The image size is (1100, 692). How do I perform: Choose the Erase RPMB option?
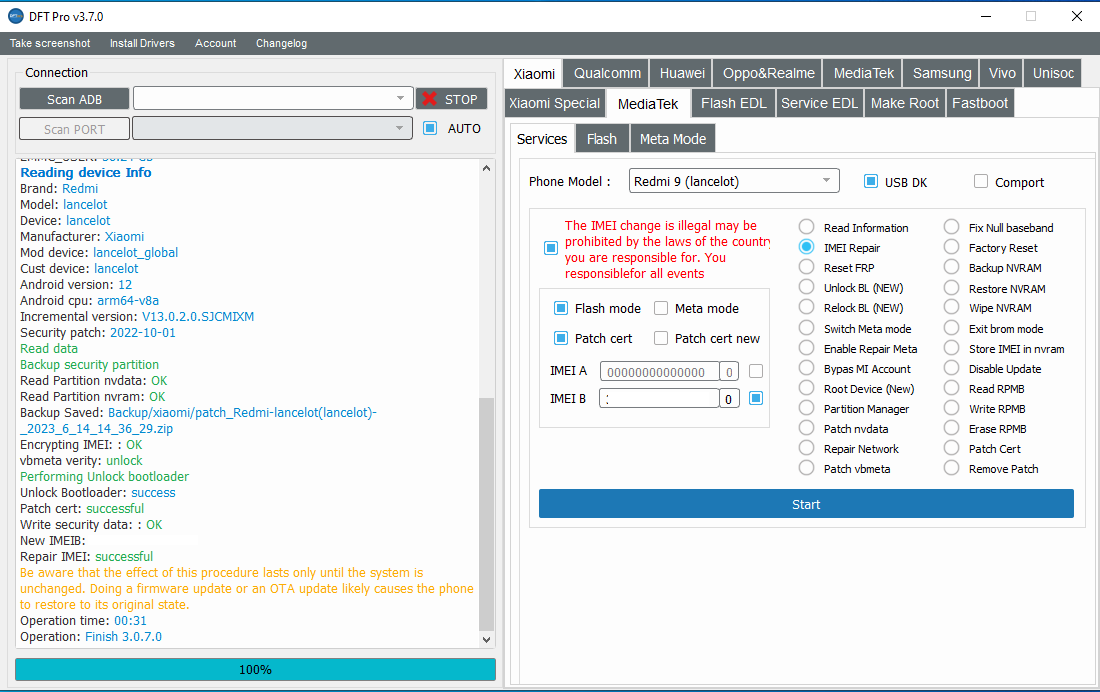[x=951, y=428]
